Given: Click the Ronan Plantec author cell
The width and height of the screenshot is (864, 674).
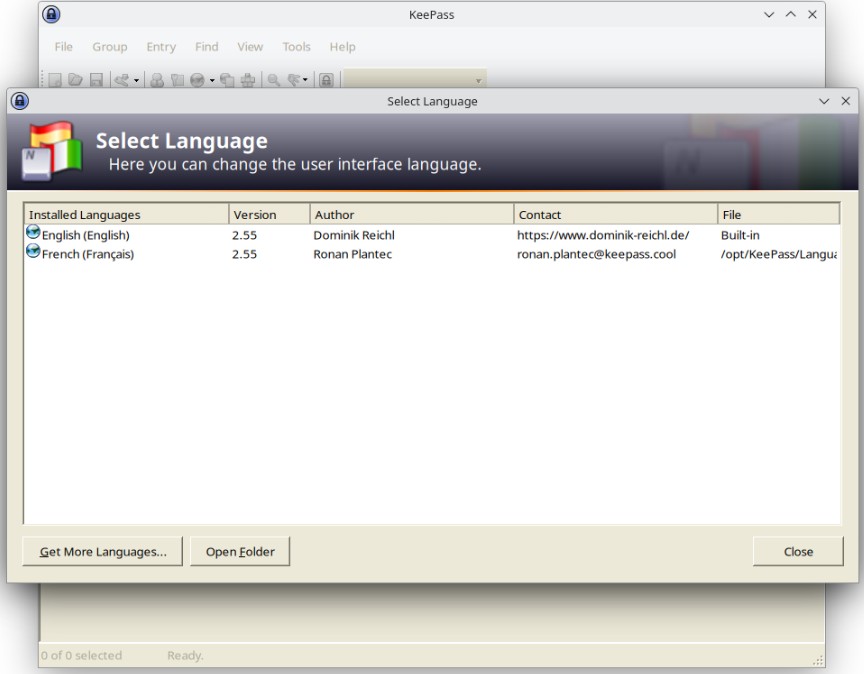Looking at the screenshot, I should point(353,254).
